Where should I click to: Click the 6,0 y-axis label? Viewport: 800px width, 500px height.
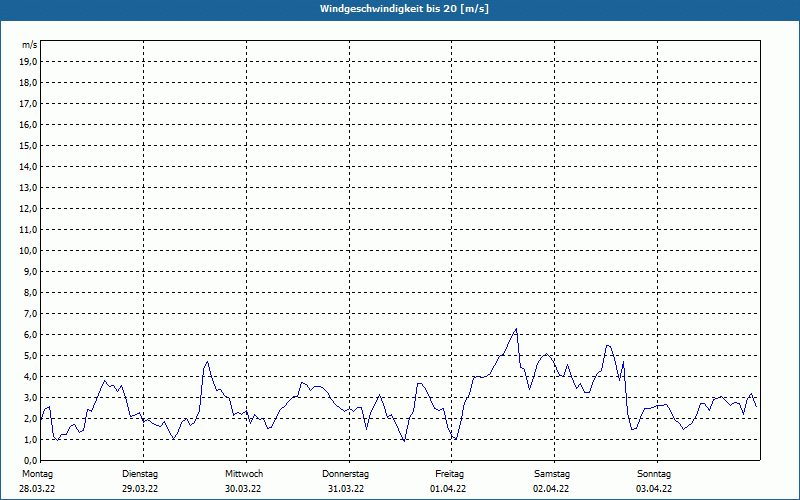[x=31, y=335]
